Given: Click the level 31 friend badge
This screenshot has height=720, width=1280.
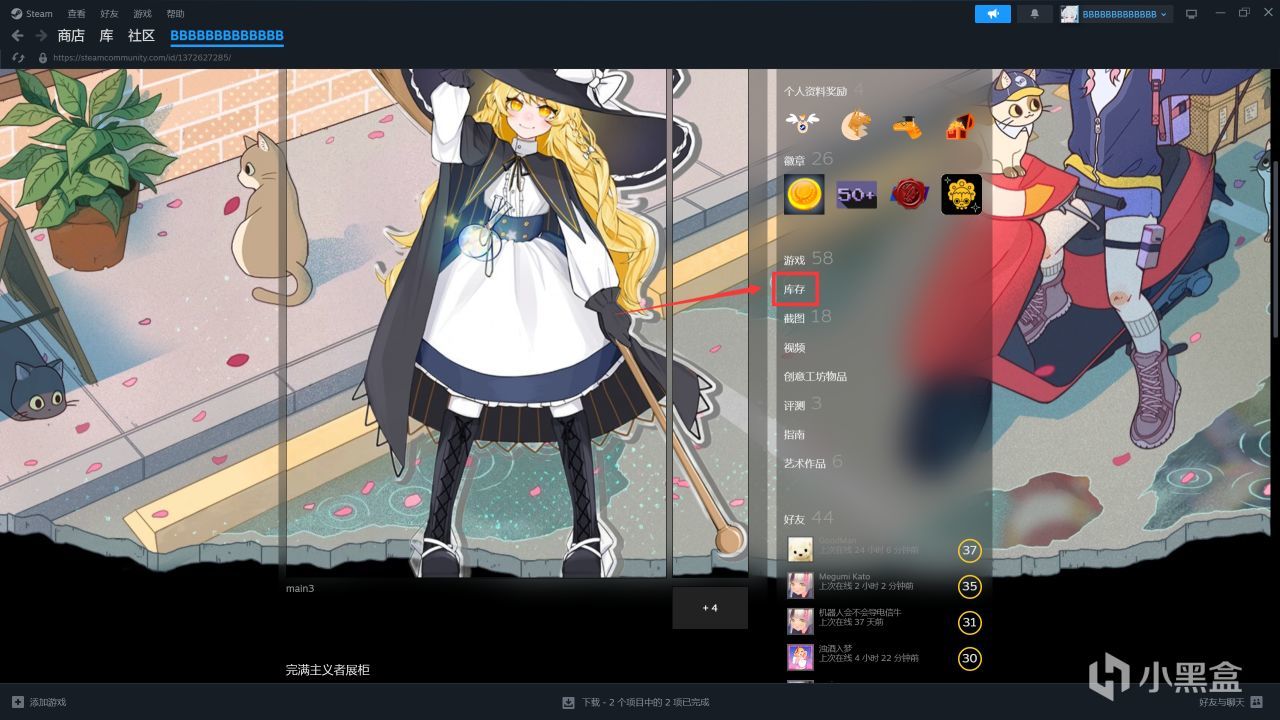Looking at the screenshot, I should (x=969, y=622).
